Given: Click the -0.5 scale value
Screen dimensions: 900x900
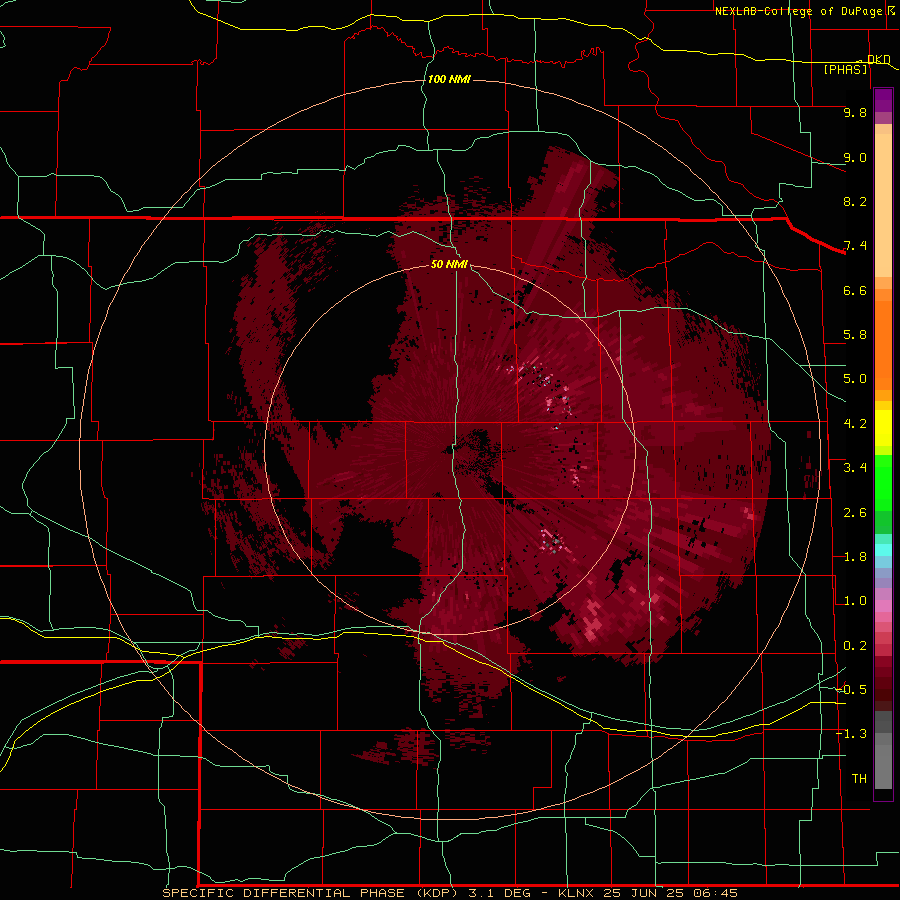Looking at the screenshot, I should (x=851, y=690).
